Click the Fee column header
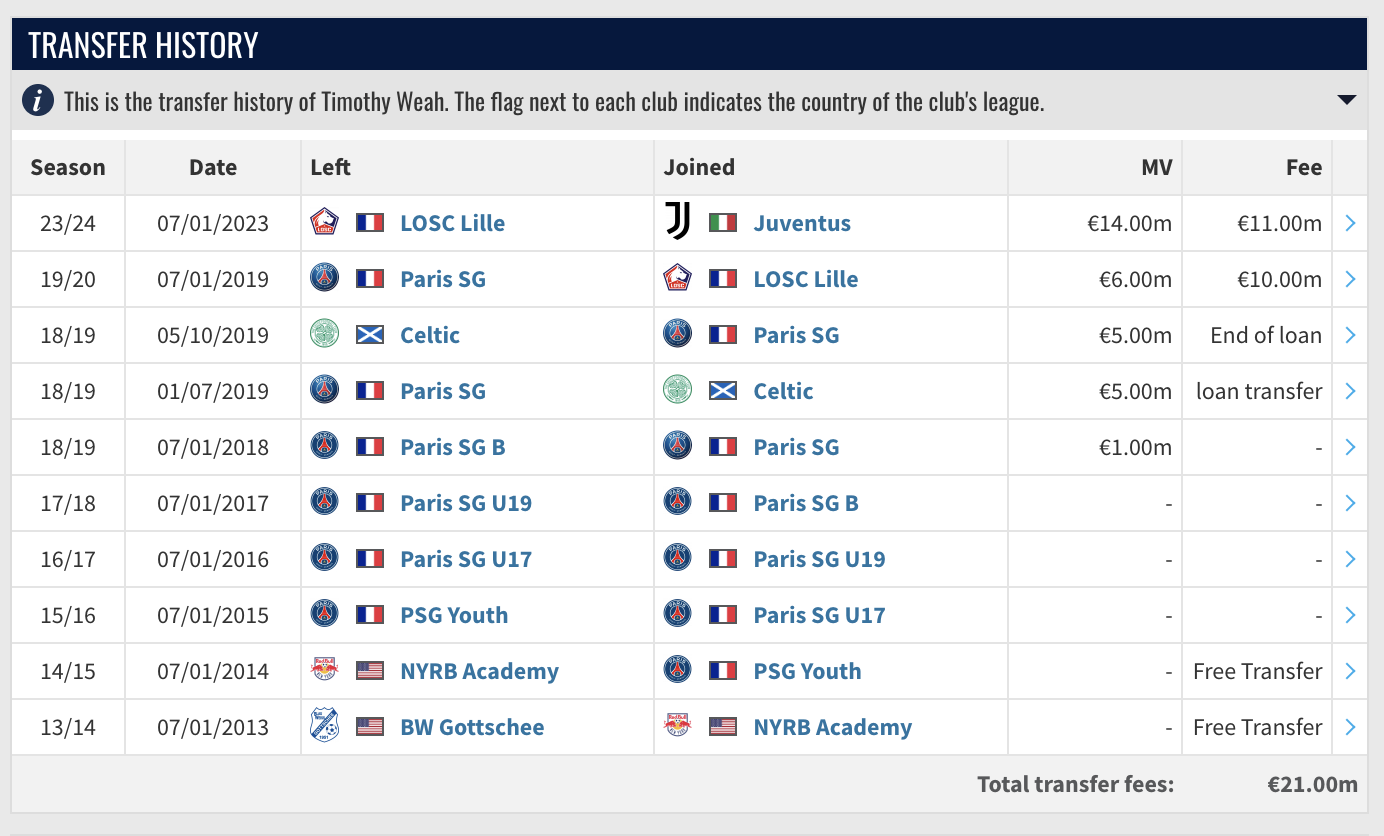The height and width of the screenshot is (836, 1384). (x=1303, y=167)
